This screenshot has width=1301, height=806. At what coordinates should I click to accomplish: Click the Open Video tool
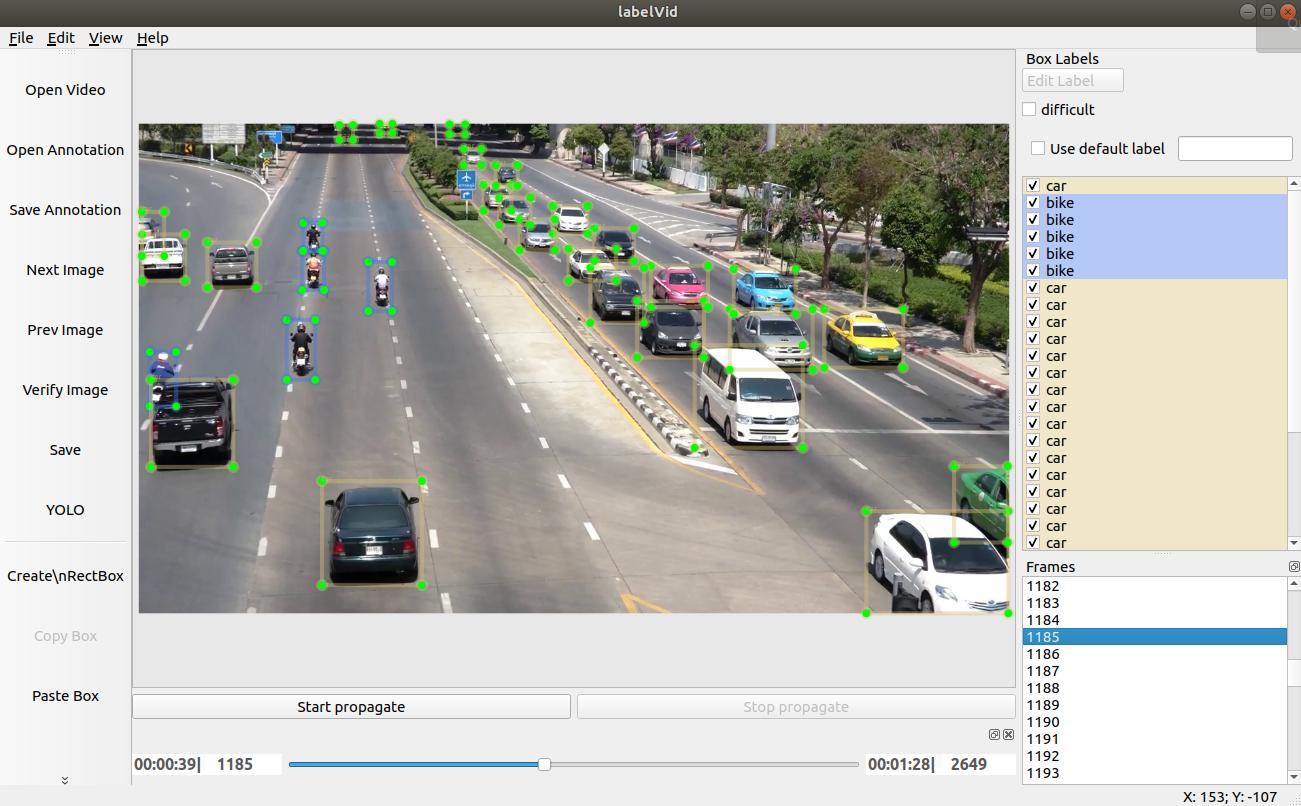(x=65, y=90)
